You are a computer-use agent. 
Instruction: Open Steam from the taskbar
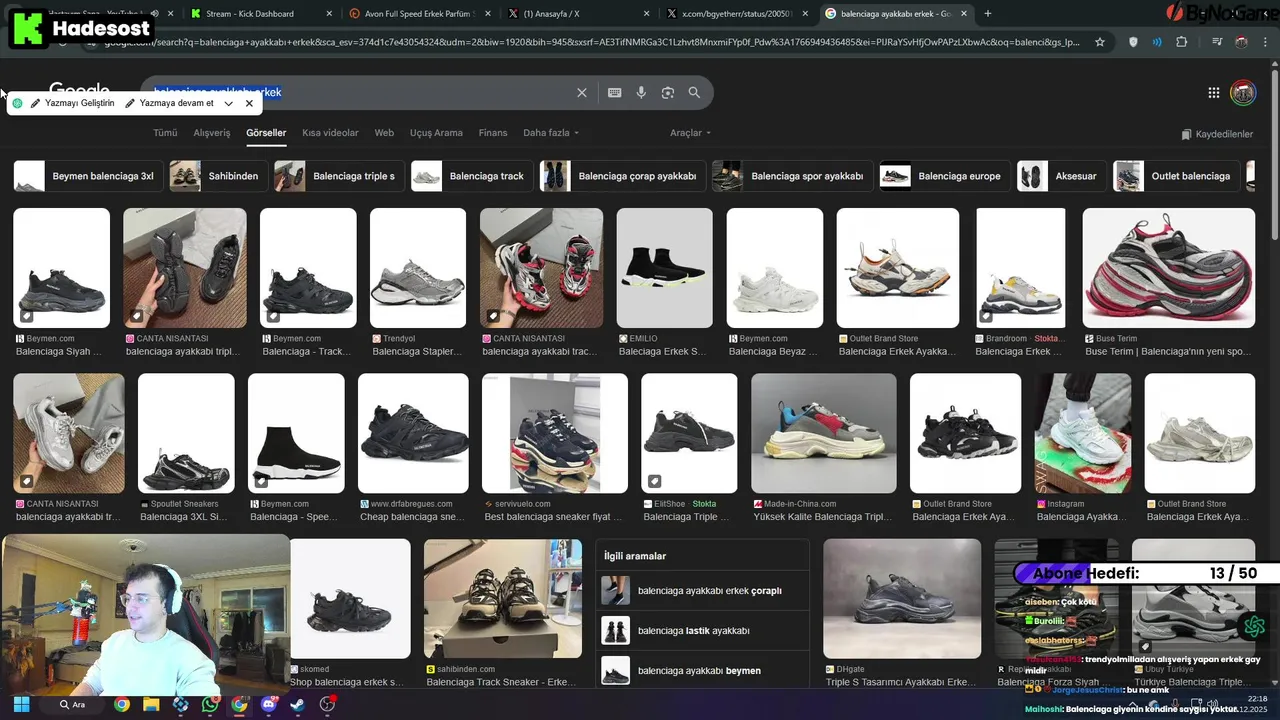coord(297,704)
